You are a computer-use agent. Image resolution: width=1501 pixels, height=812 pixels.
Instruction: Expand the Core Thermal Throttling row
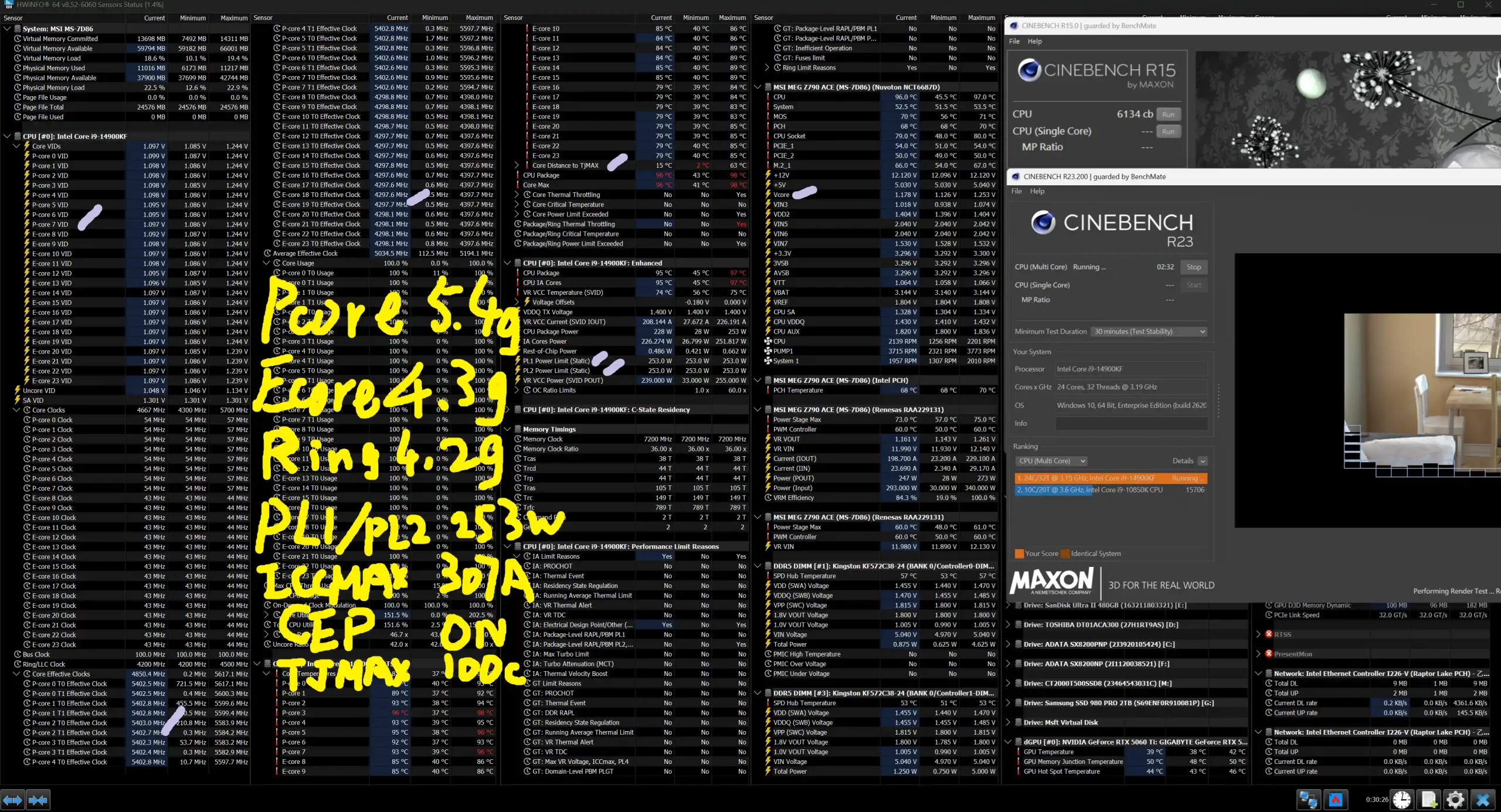coord(517,195)
